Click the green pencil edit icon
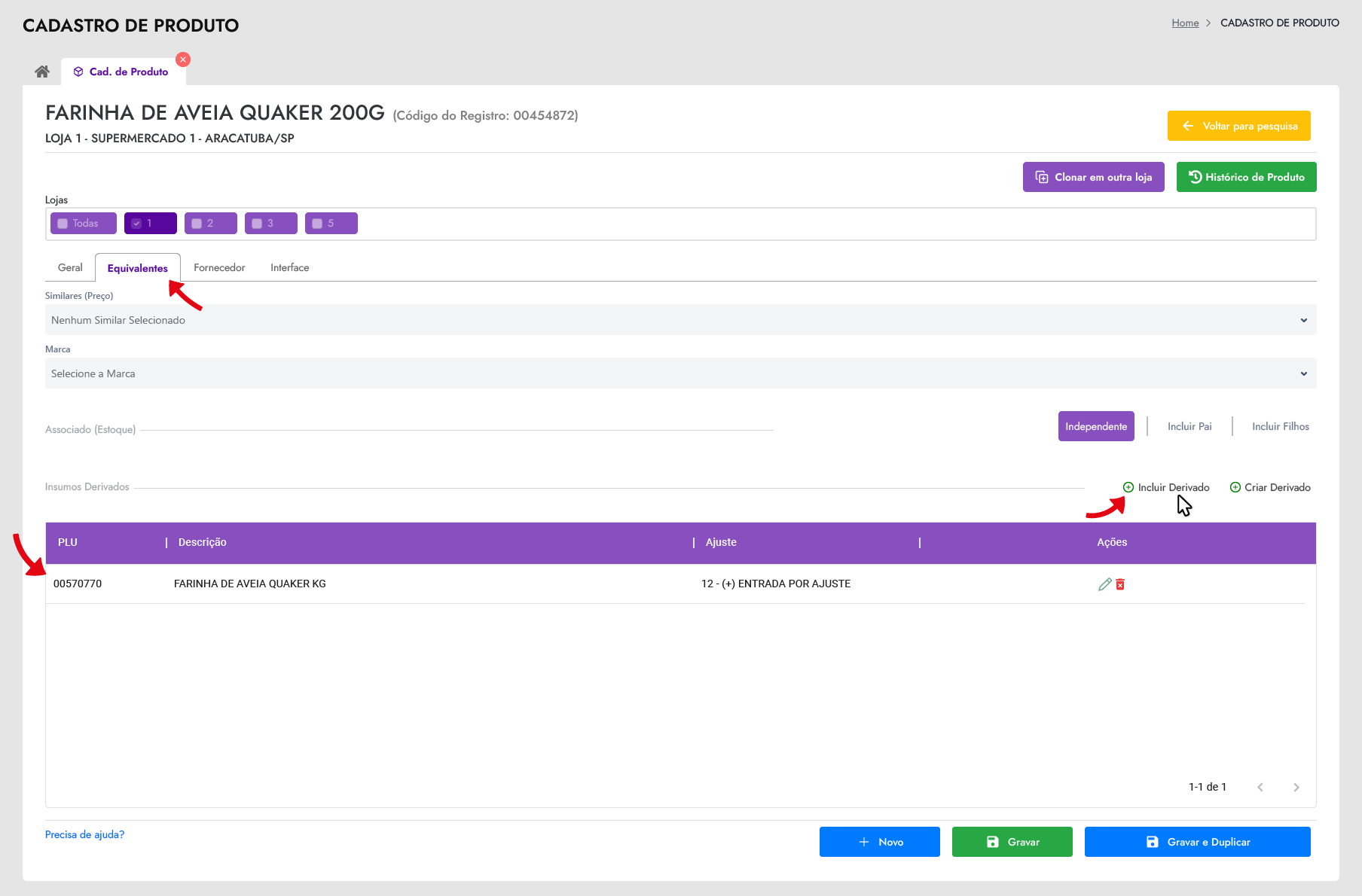Image resolution: width=1362 pixels, height=896 pixels. 1104,584
